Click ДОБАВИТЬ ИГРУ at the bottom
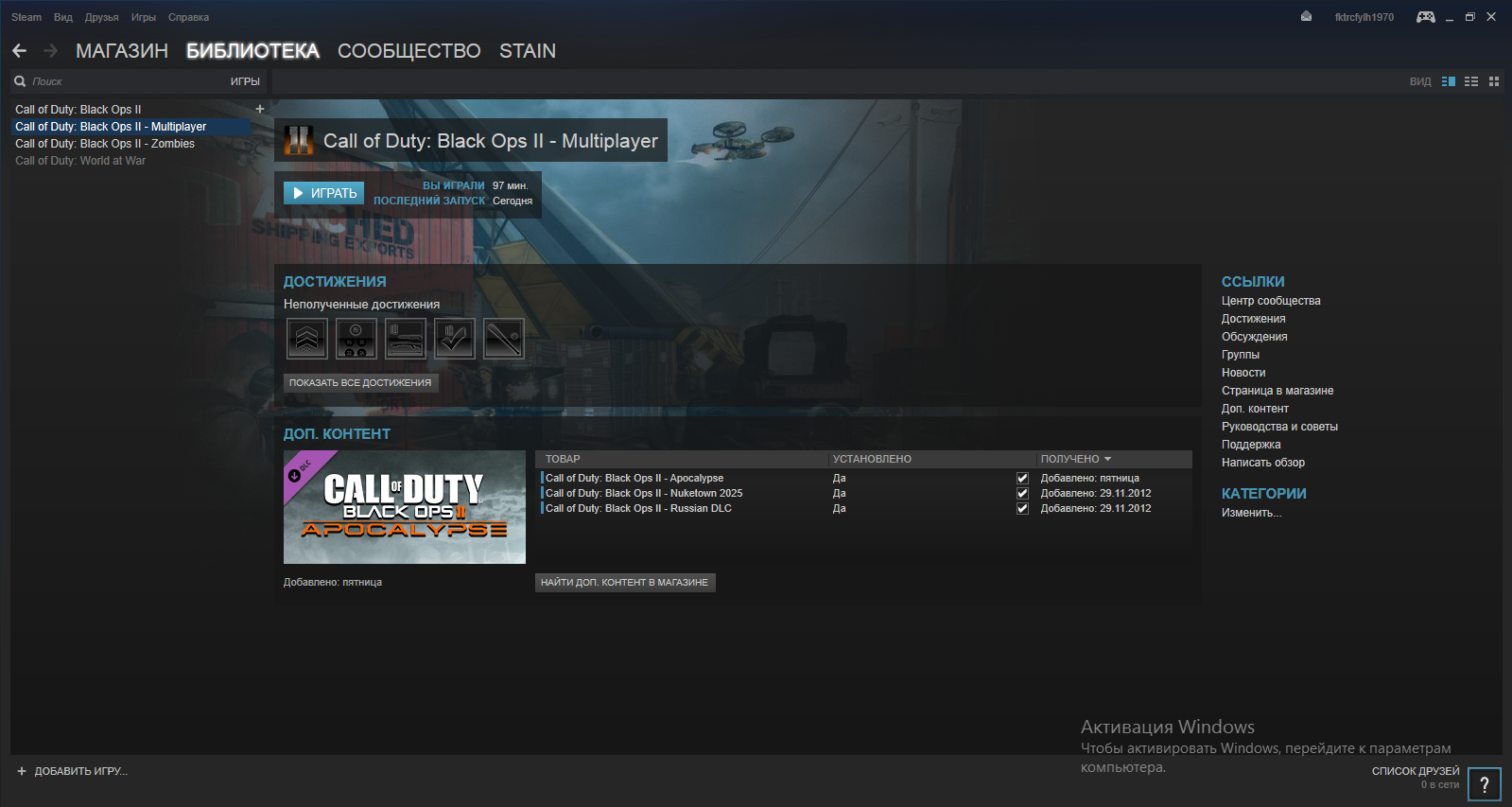This screenshot has width=1512, height=807. 73,771
